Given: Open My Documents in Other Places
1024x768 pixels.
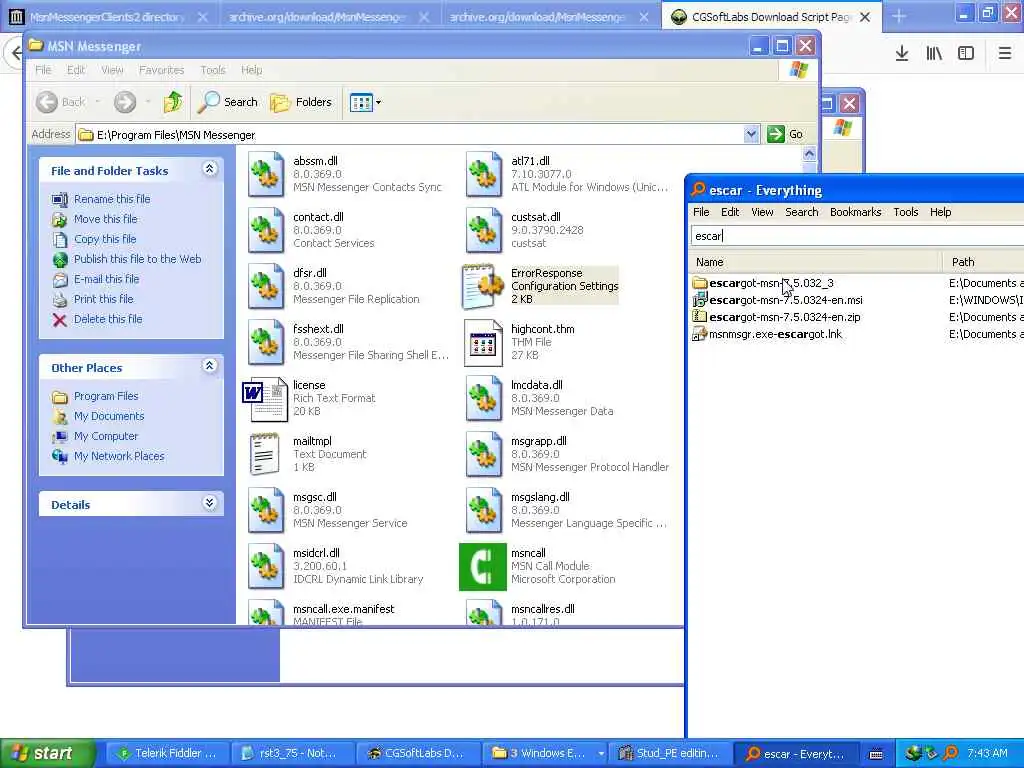Looking at the screenshot, I should pyautogui.click(x=109, y=417).
